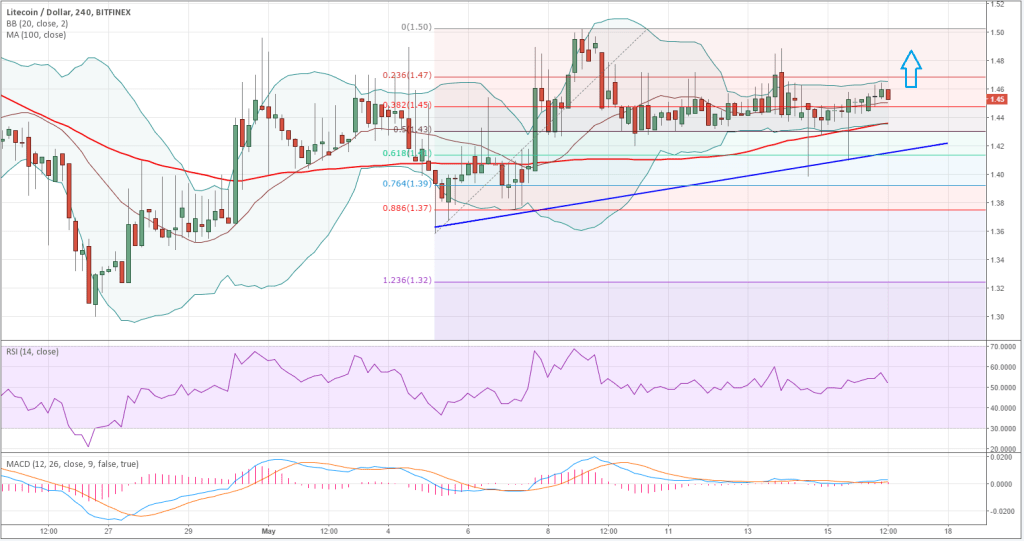The height and width of the screenshot is (541, 1024).
Task: Select the blue ascending trend line
Action: 691,185
